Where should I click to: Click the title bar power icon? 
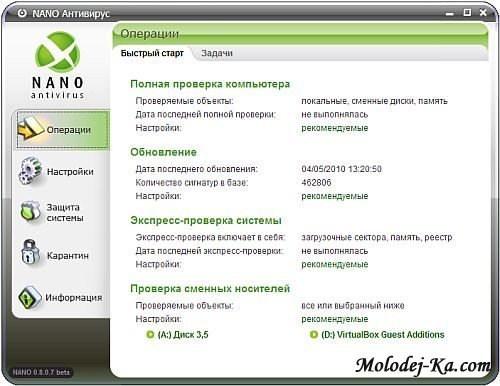click(22, 13)
